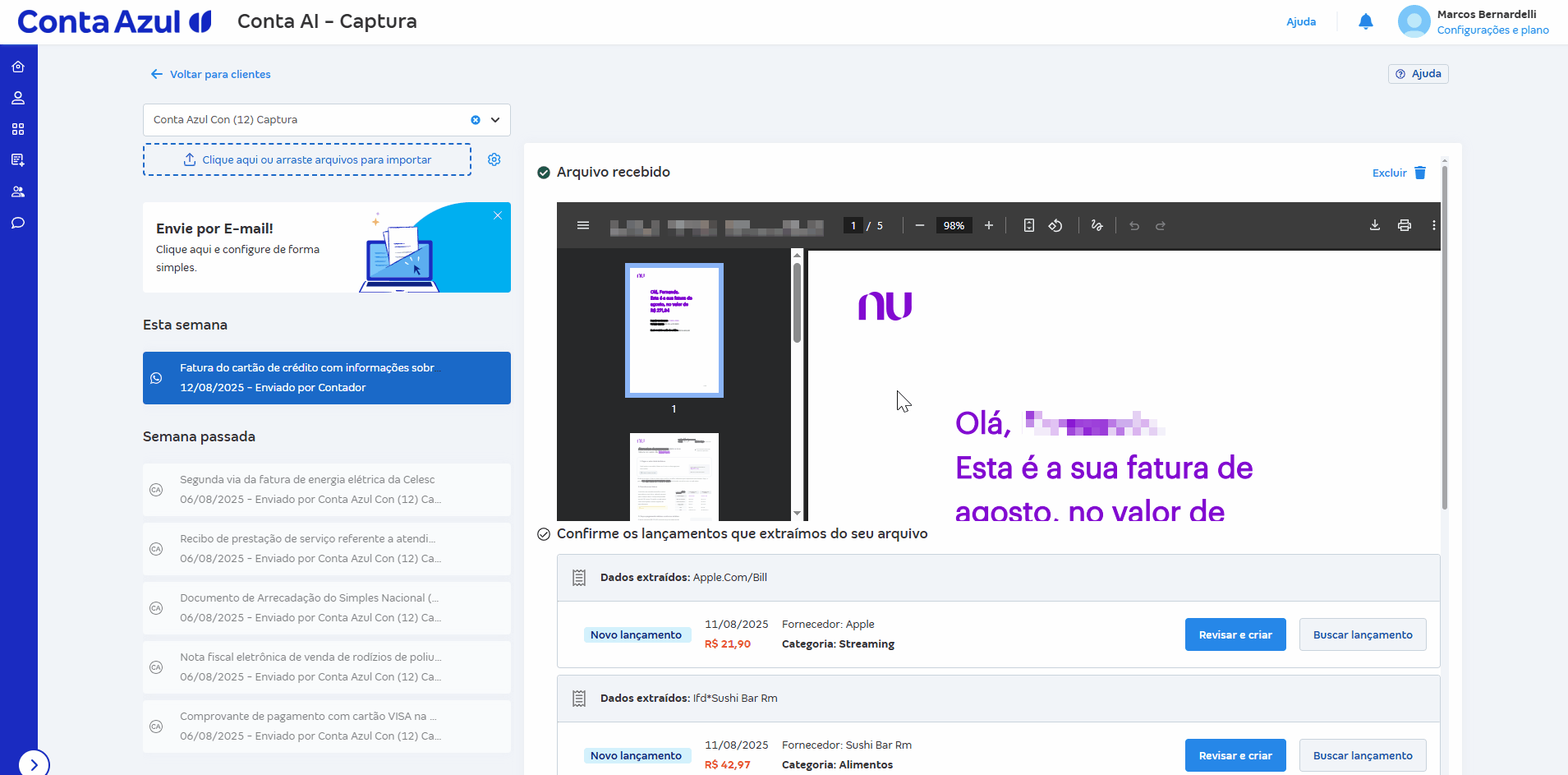Go back via Voltar para clientes
This screenshot has width=1568, height=775.
tap(210, 74)
